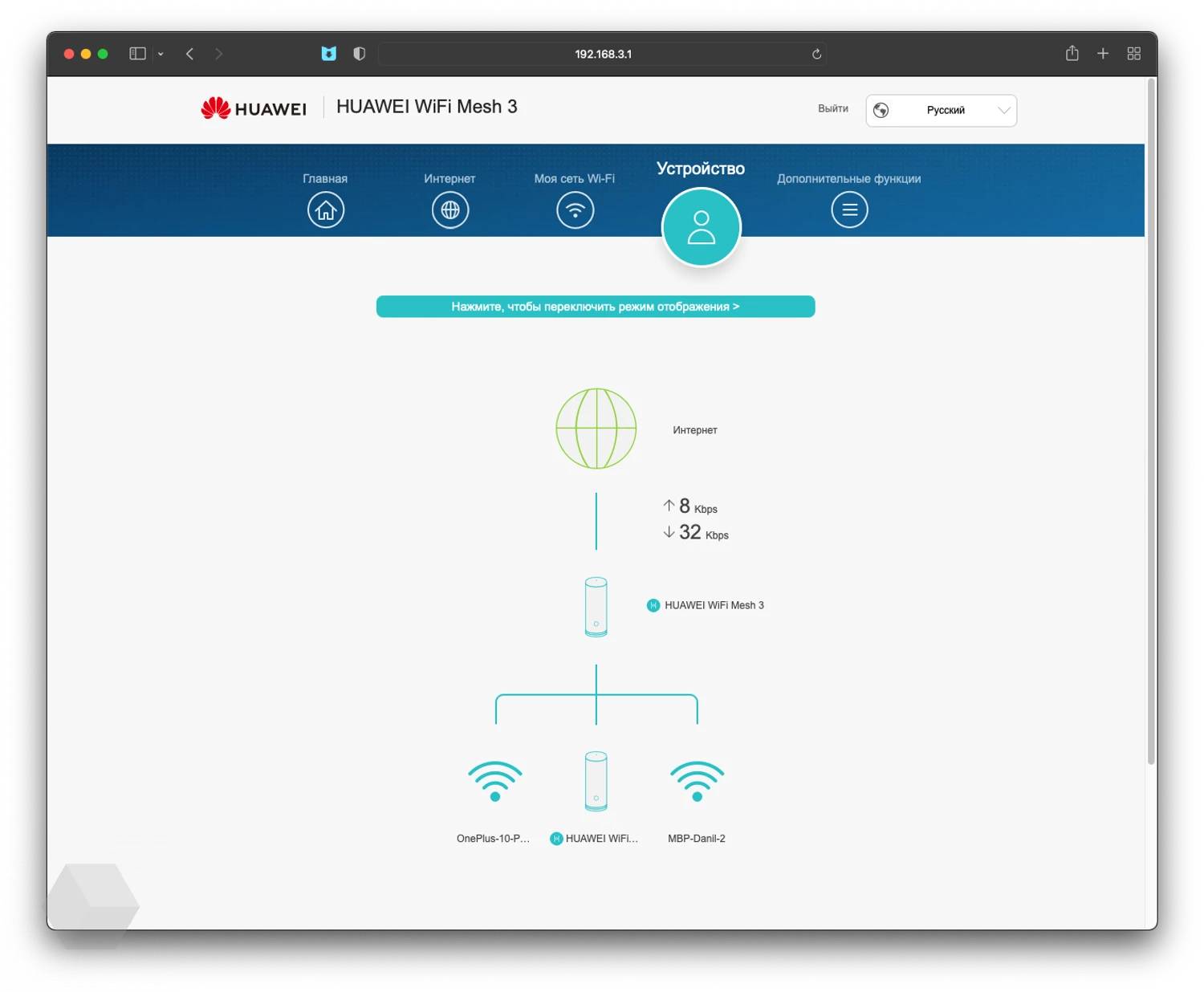Click the HUAWEI logo
Screen dimensions: 1204x992
254,108
